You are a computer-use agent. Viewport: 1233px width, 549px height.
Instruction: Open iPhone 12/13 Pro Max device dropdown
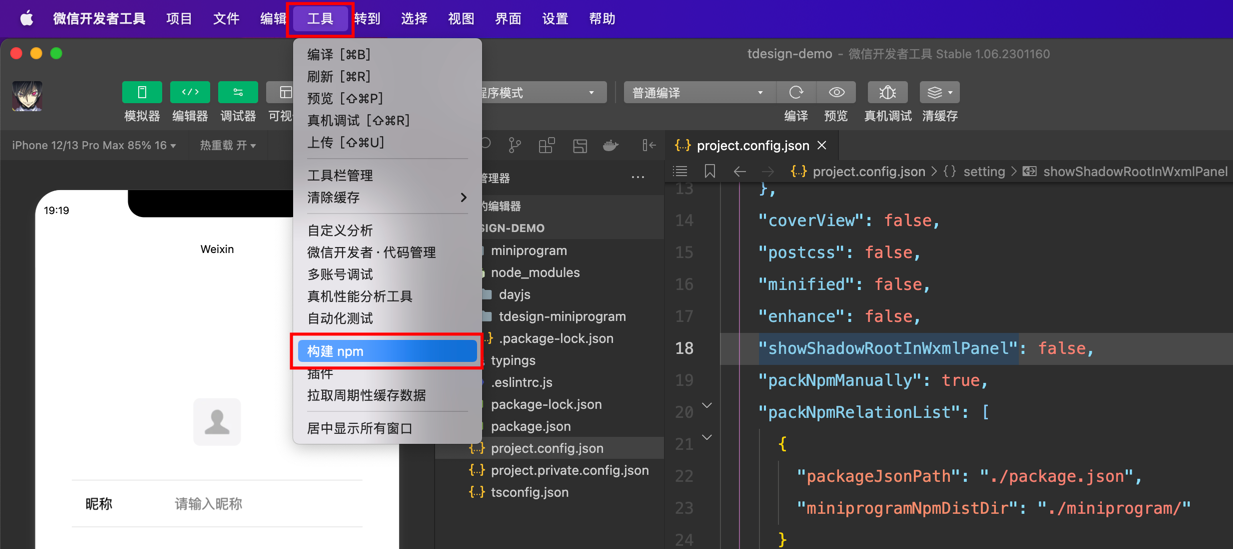(94, 146)
